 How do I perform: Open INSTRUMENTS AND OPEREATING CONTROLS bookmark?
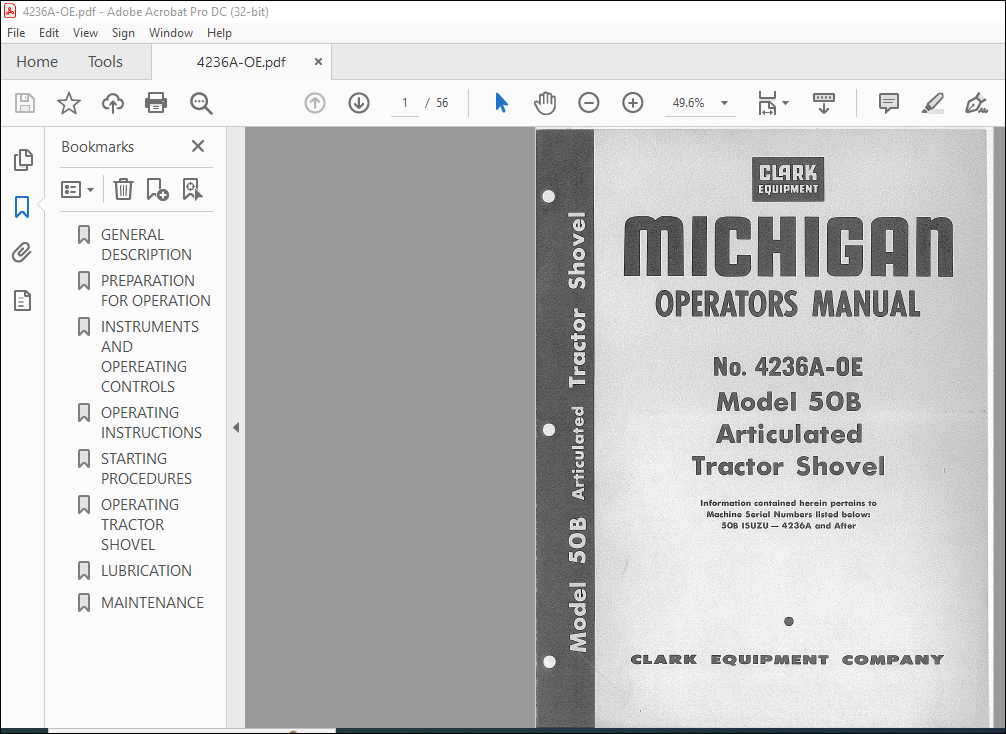[150, 357]
